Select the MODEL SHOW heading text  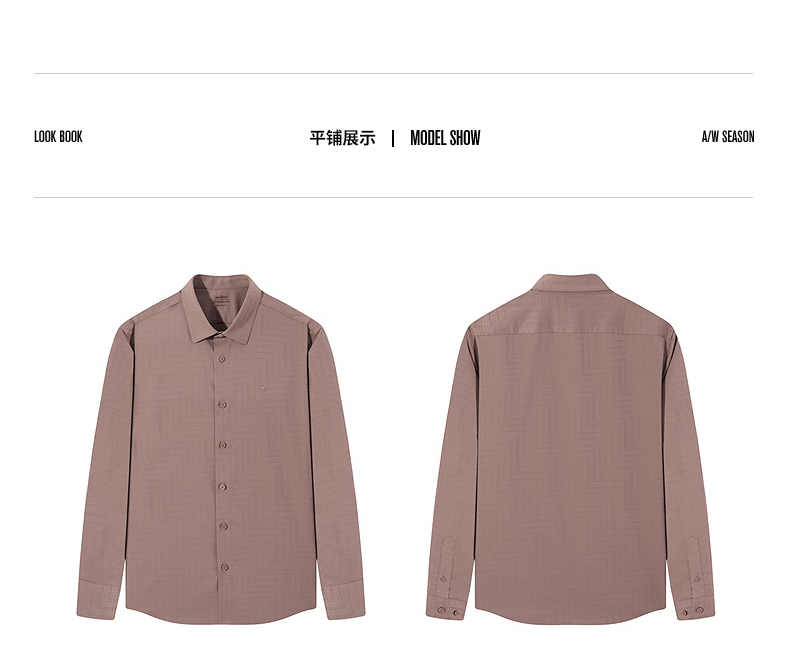click(x=445, y=138)
